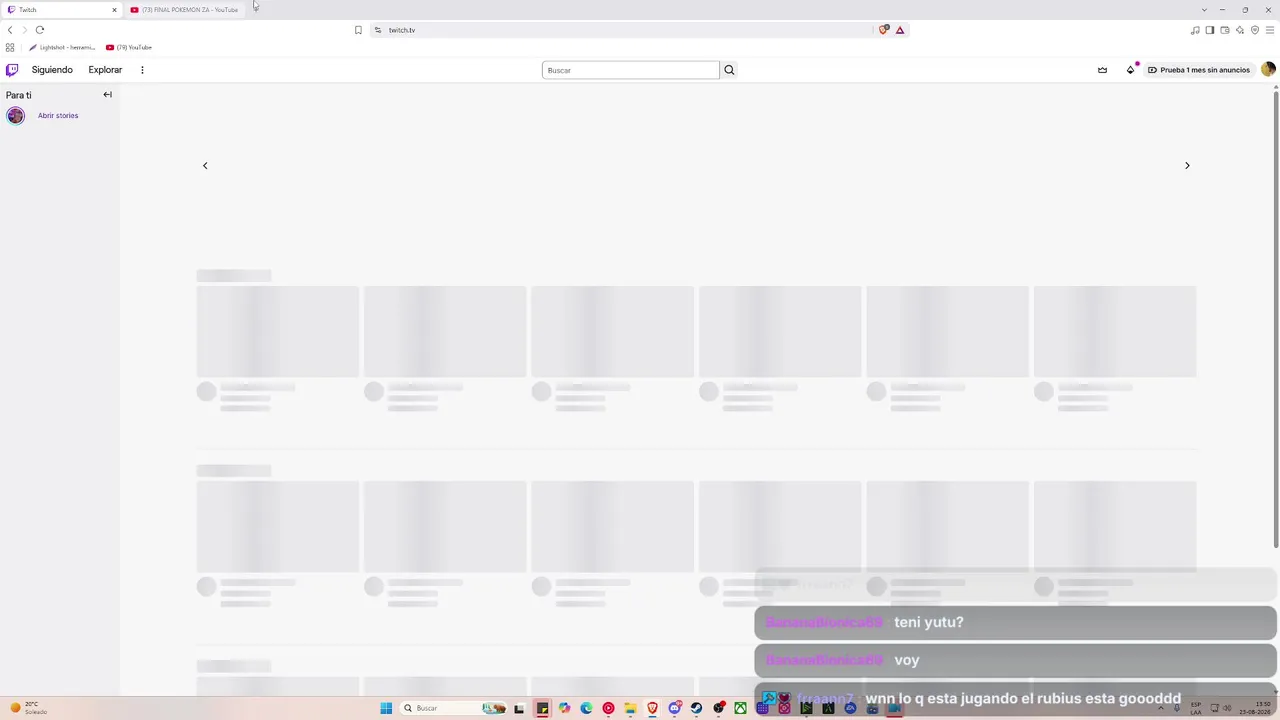Viewport: 1280px width, 720px height.
Task: Switch to FINAL POKEMON ZA YouTube tab
Action: (x=185, y=10)
